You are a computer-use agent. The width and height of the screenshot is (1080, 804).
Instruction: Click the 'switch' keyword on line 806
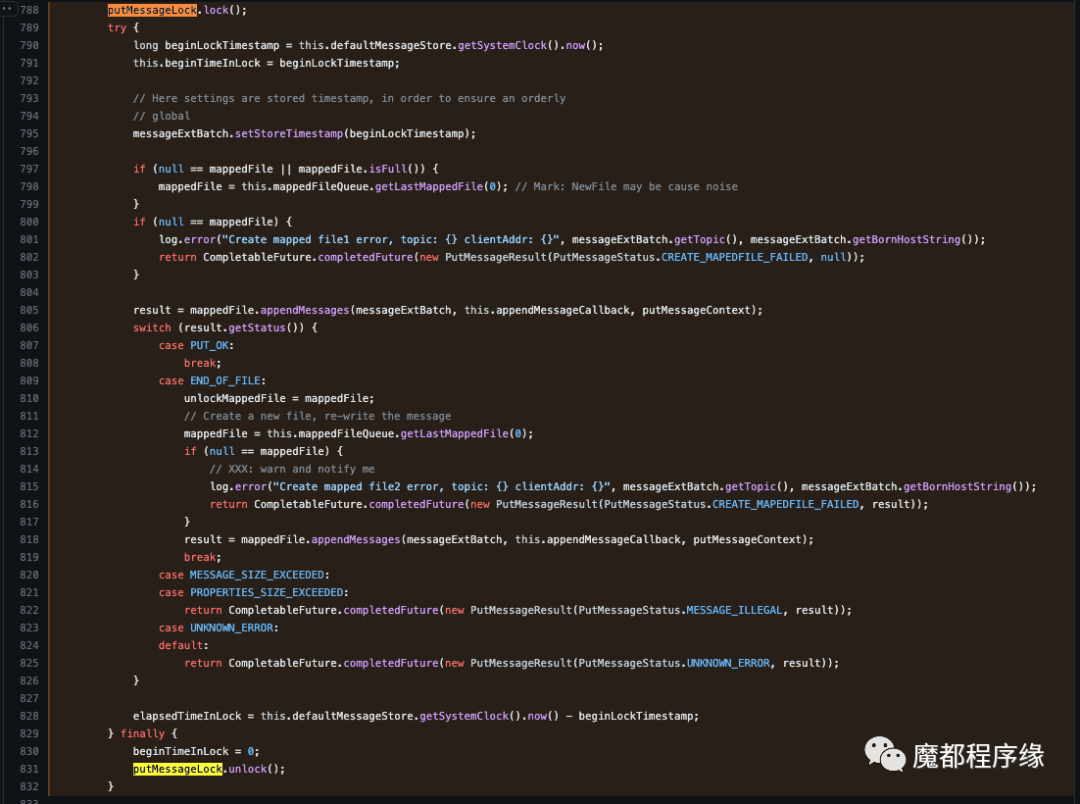click(152, 328)
